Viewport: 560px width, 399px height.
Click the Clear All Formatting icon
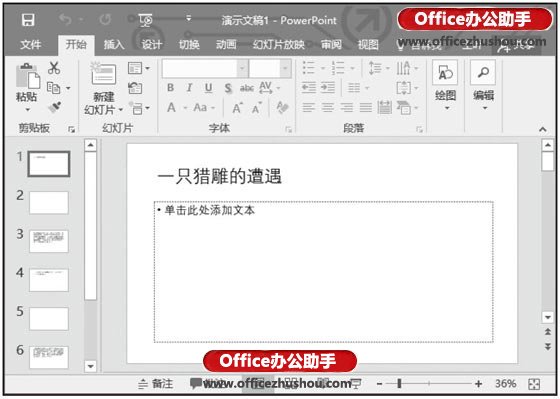click(x=282, y=108)
